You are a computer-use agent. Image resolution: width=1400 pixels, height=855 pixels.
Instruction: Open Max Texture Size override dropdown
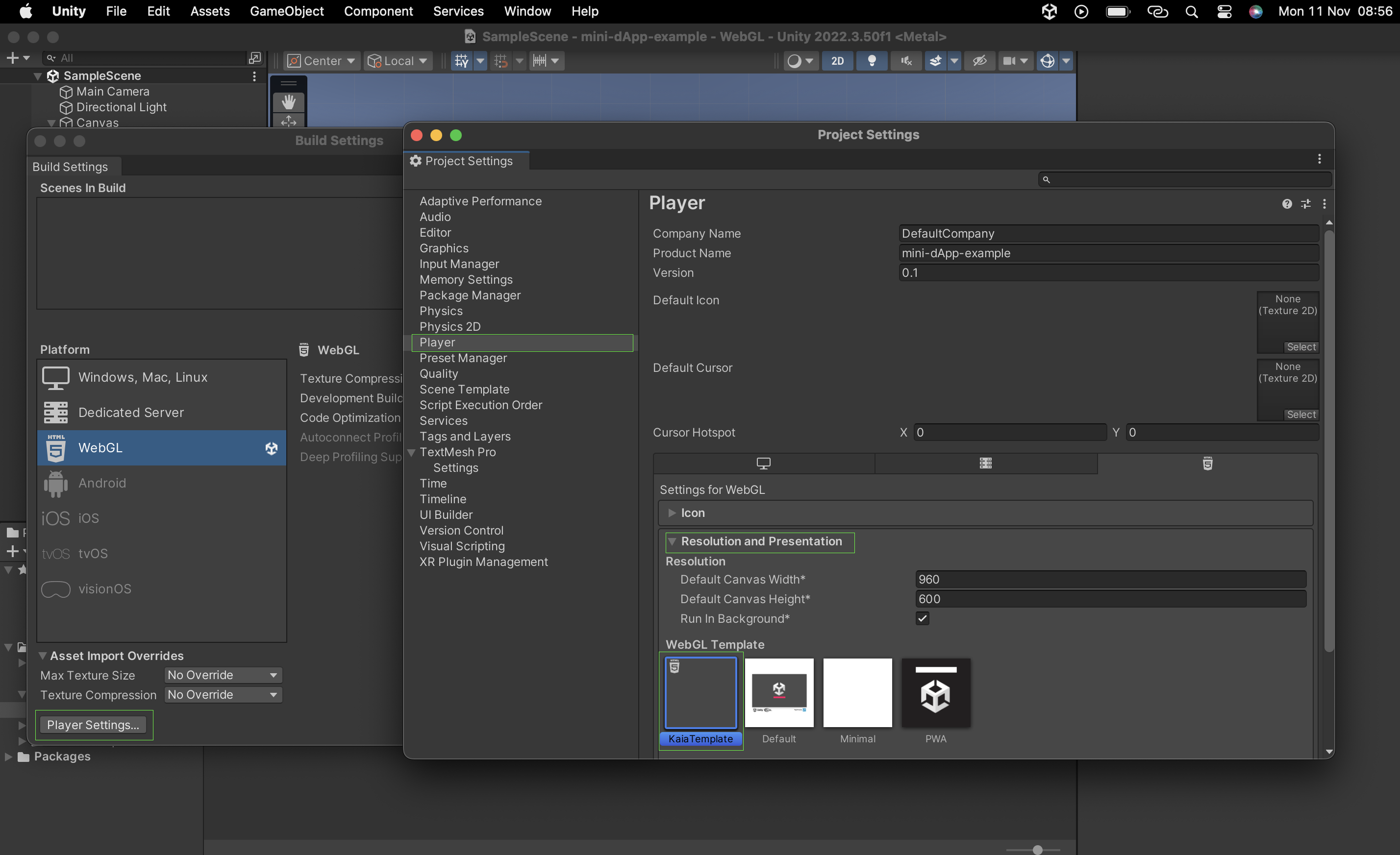[223, 675]
